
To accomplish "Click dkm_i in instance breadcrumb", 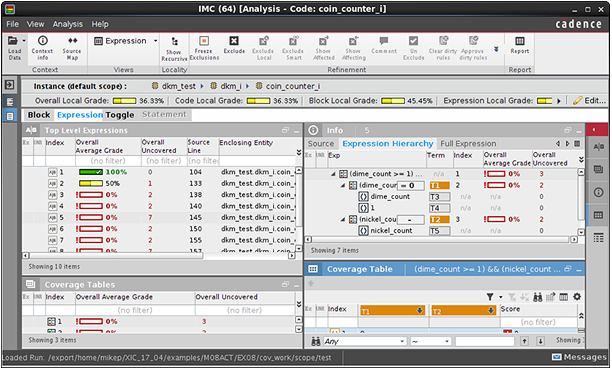I will (x=231, y=86).
